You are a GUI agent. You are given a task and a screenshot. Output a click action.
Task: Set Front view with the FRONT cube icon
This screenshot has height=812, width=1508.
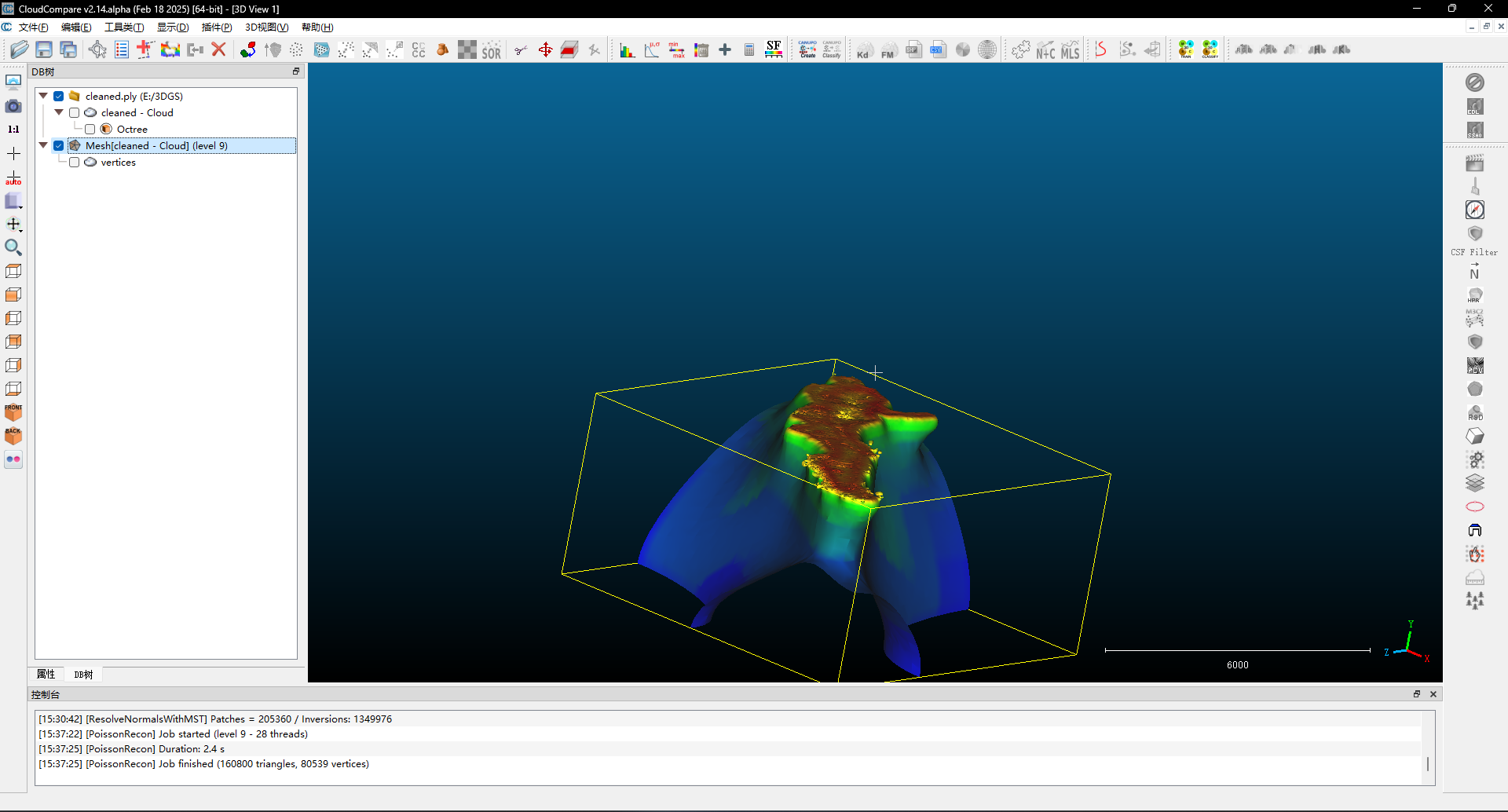coord(13,411)
